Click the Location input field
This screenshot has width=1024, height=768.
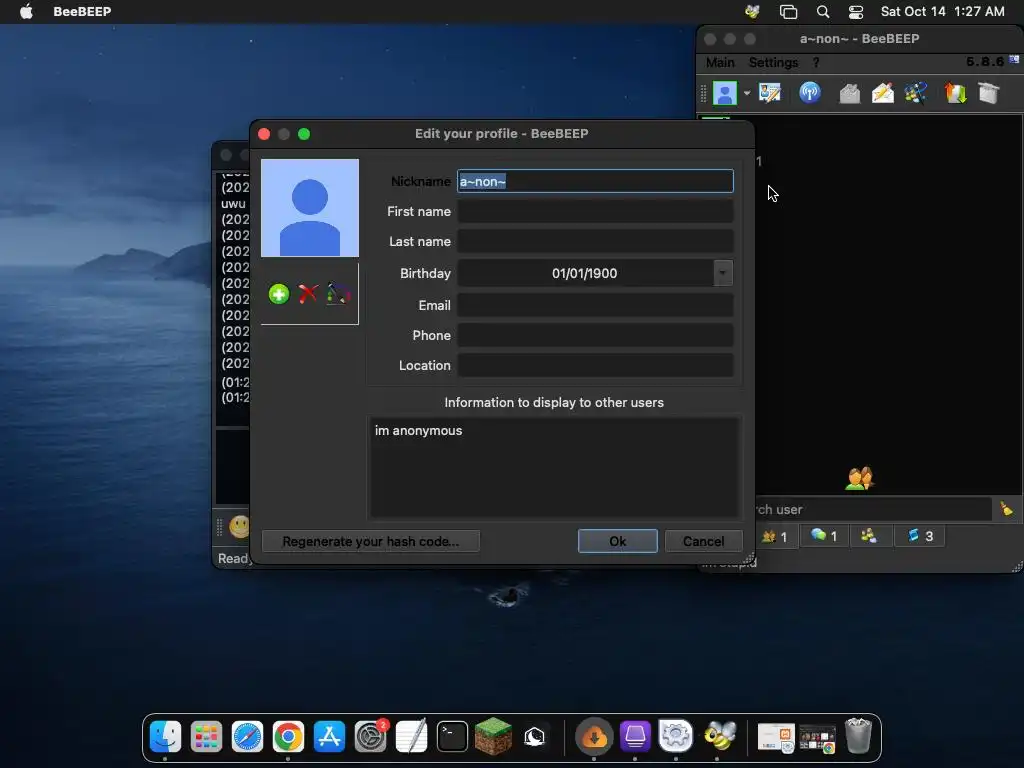coord(595,365)
